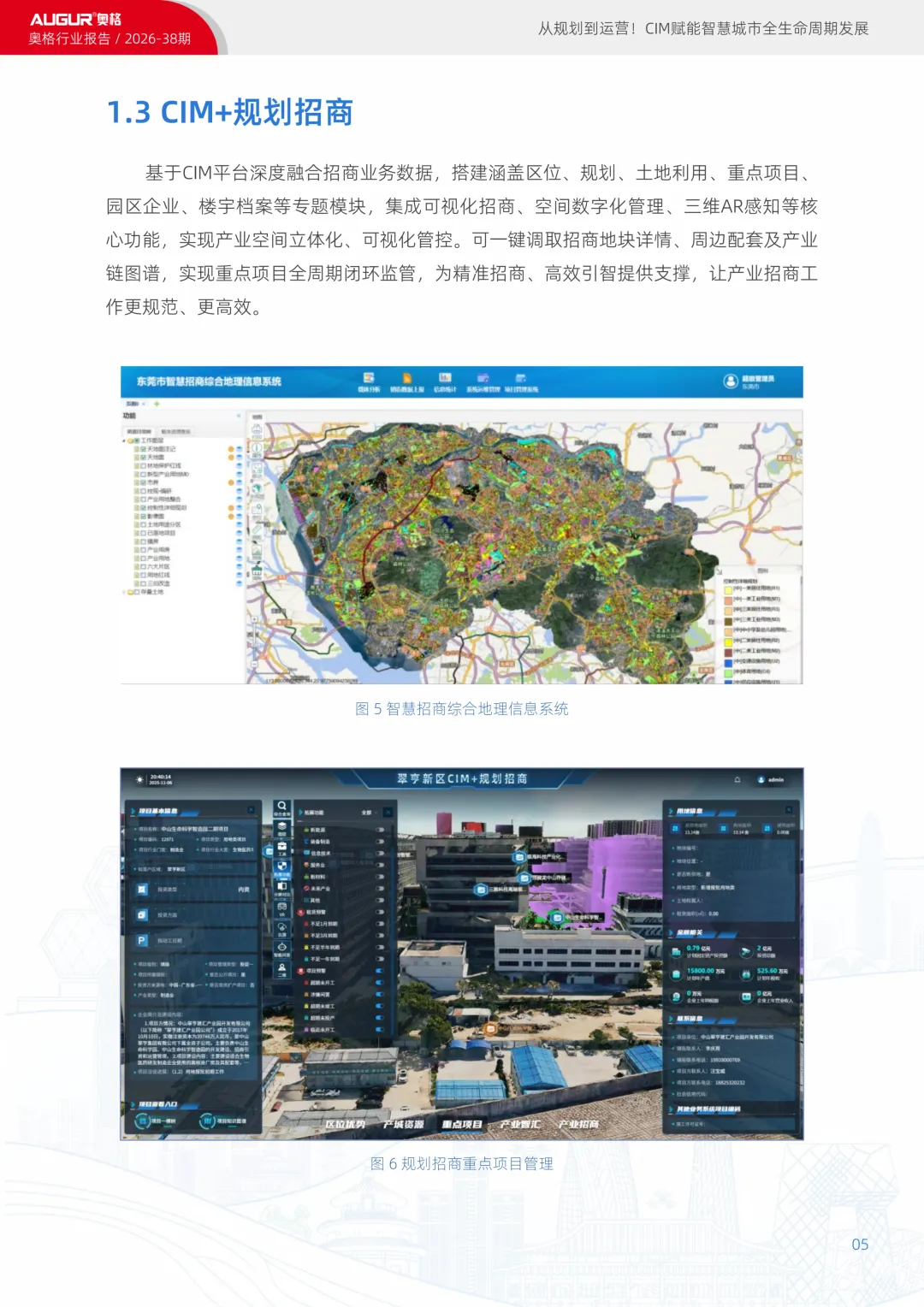
Task: Click the notification bell in 翠亨新区 header
Action: [737, 780]
